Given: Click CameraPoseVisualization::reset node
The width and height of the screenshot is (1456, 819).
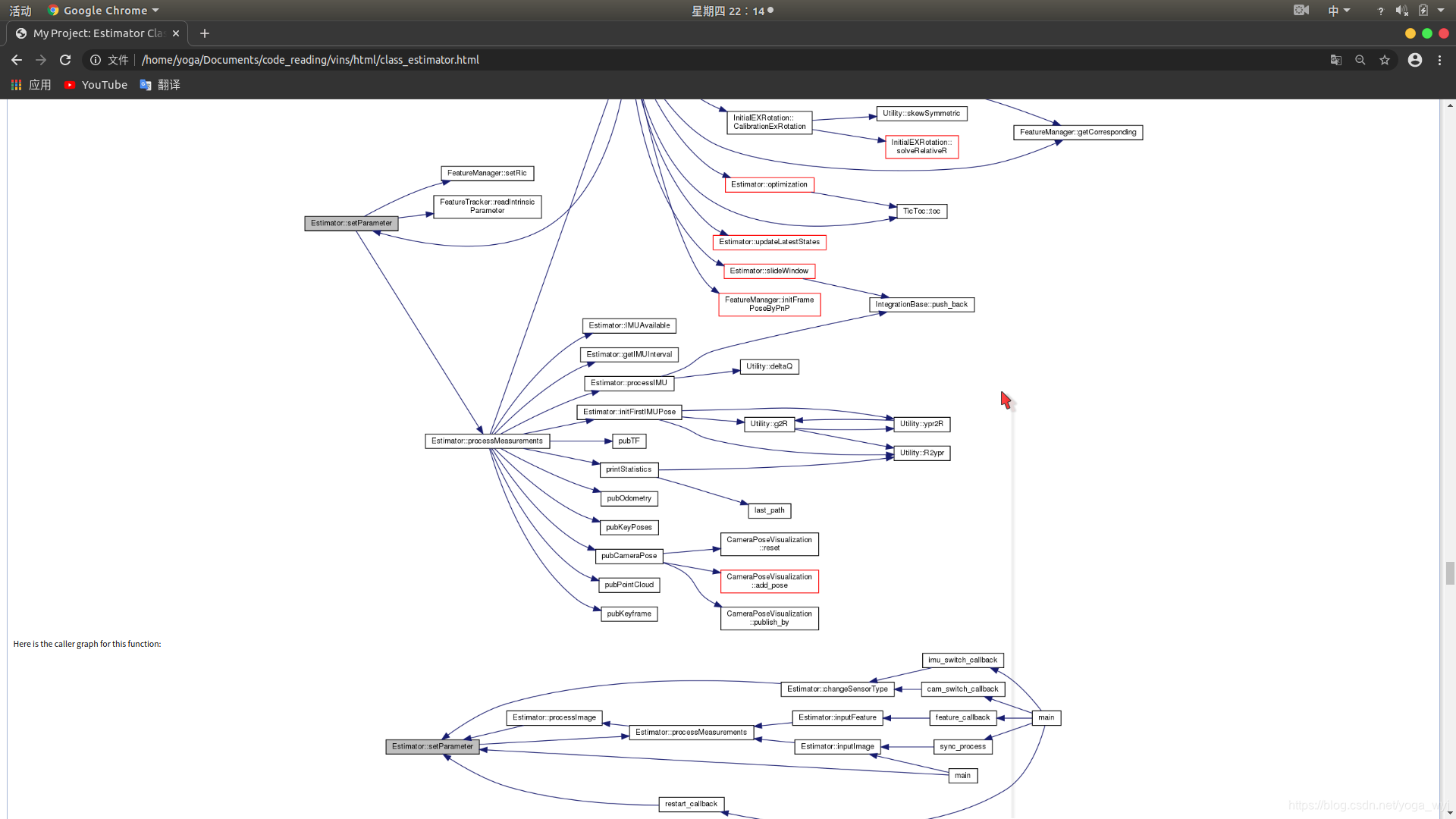Looking at the screenshot, I should pos(769,544).
